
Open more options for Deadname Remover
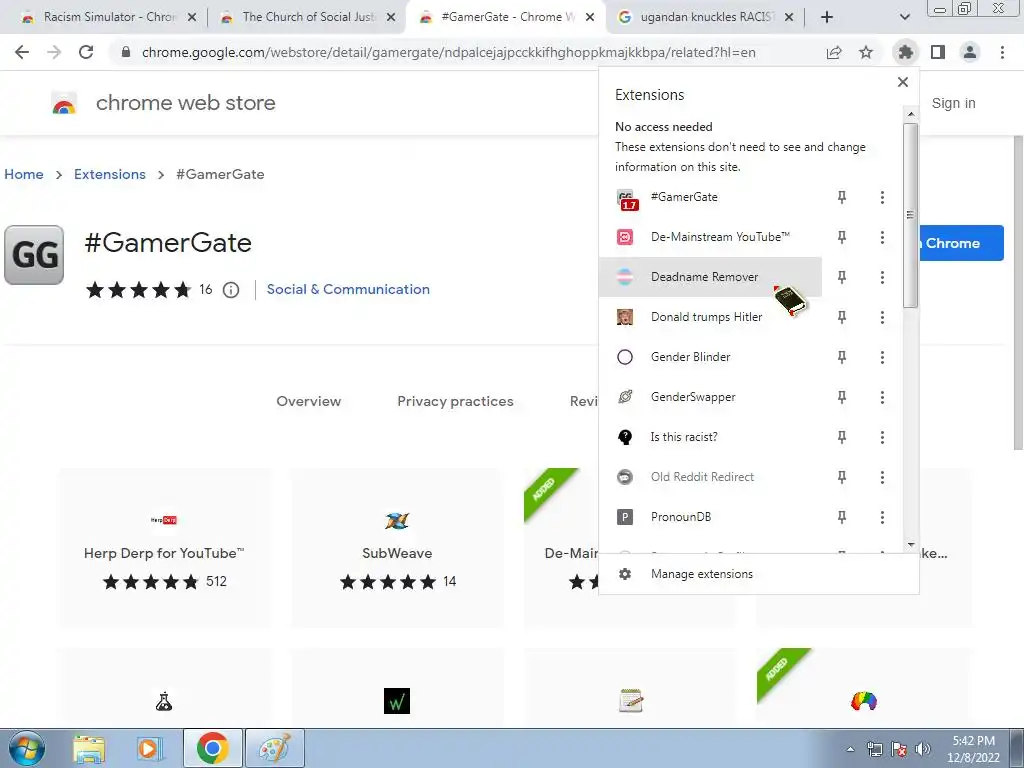click(882, 277)
